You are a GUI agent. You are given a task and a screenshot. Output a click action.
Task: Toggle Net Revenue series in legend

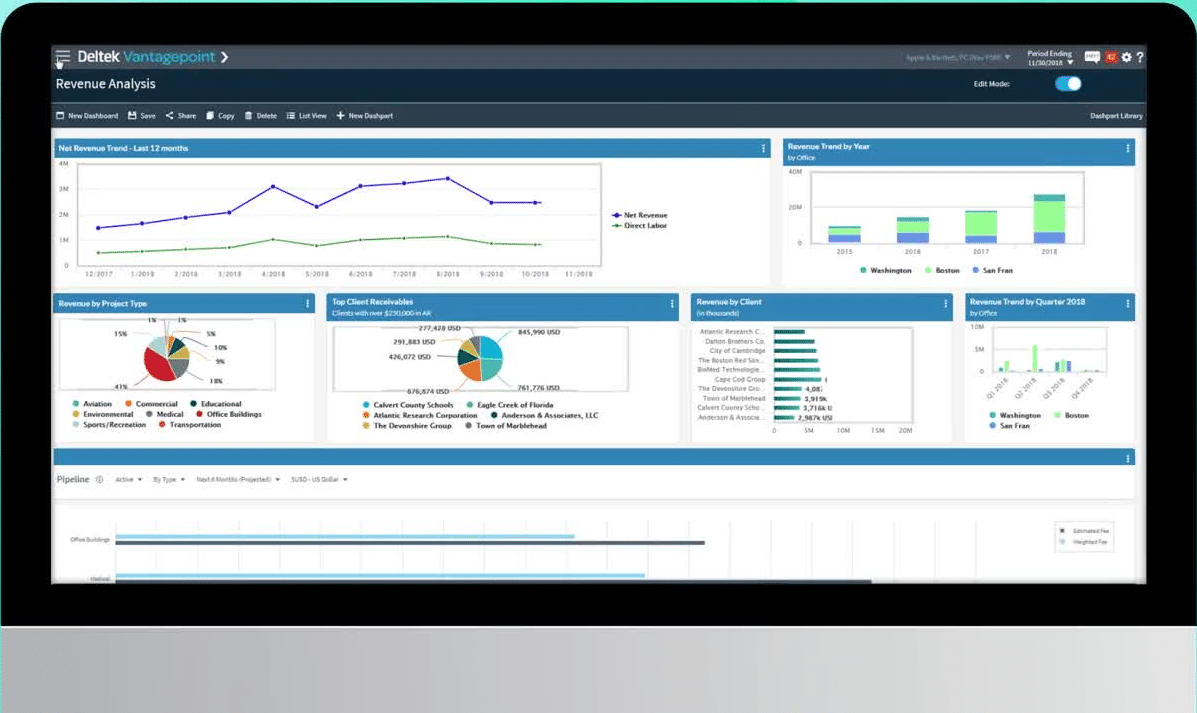click(x=640, y=215)
